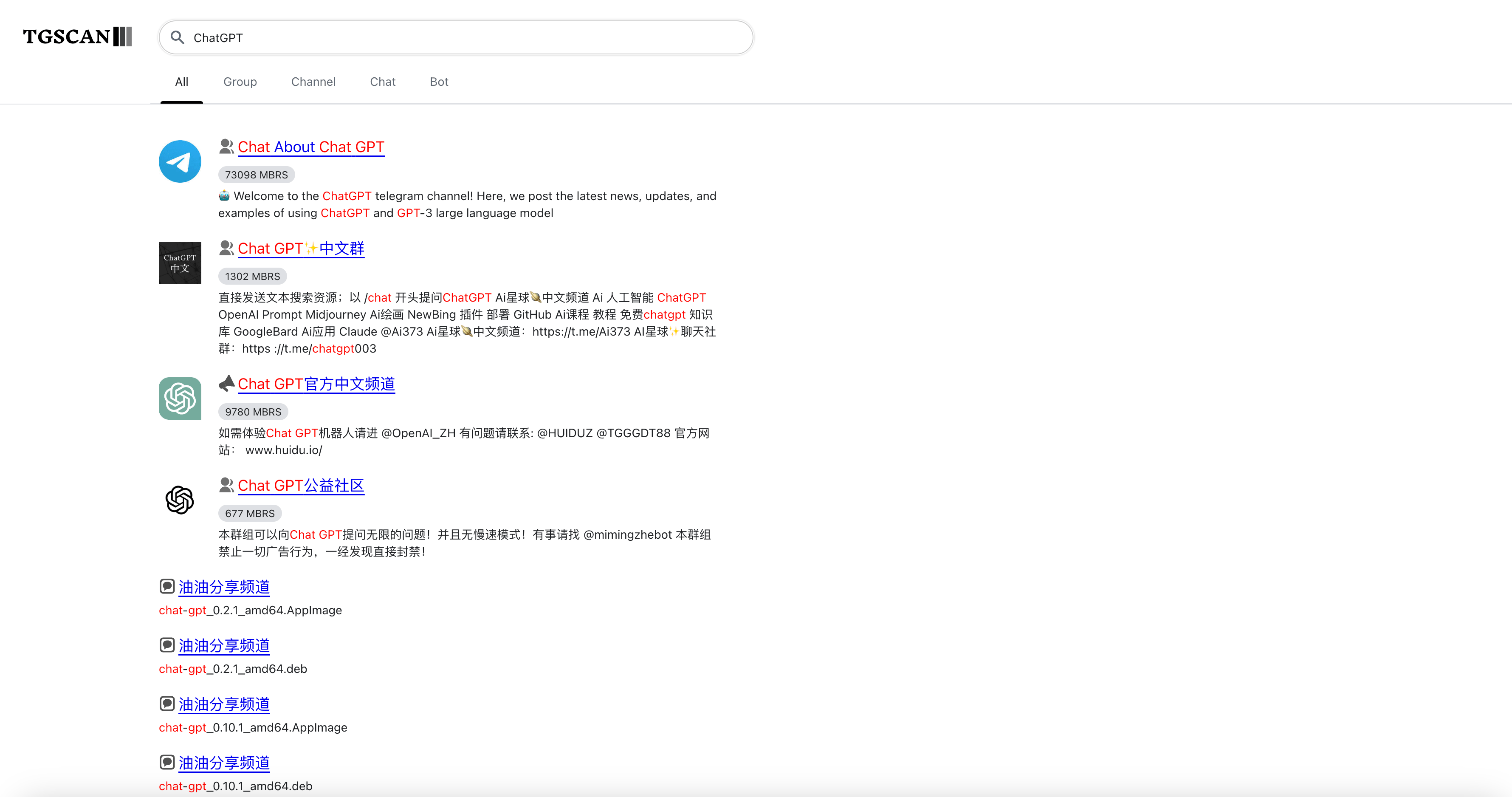Click the 73098 MBRS badge
The image size is (1512, 797).
(257, 175)
